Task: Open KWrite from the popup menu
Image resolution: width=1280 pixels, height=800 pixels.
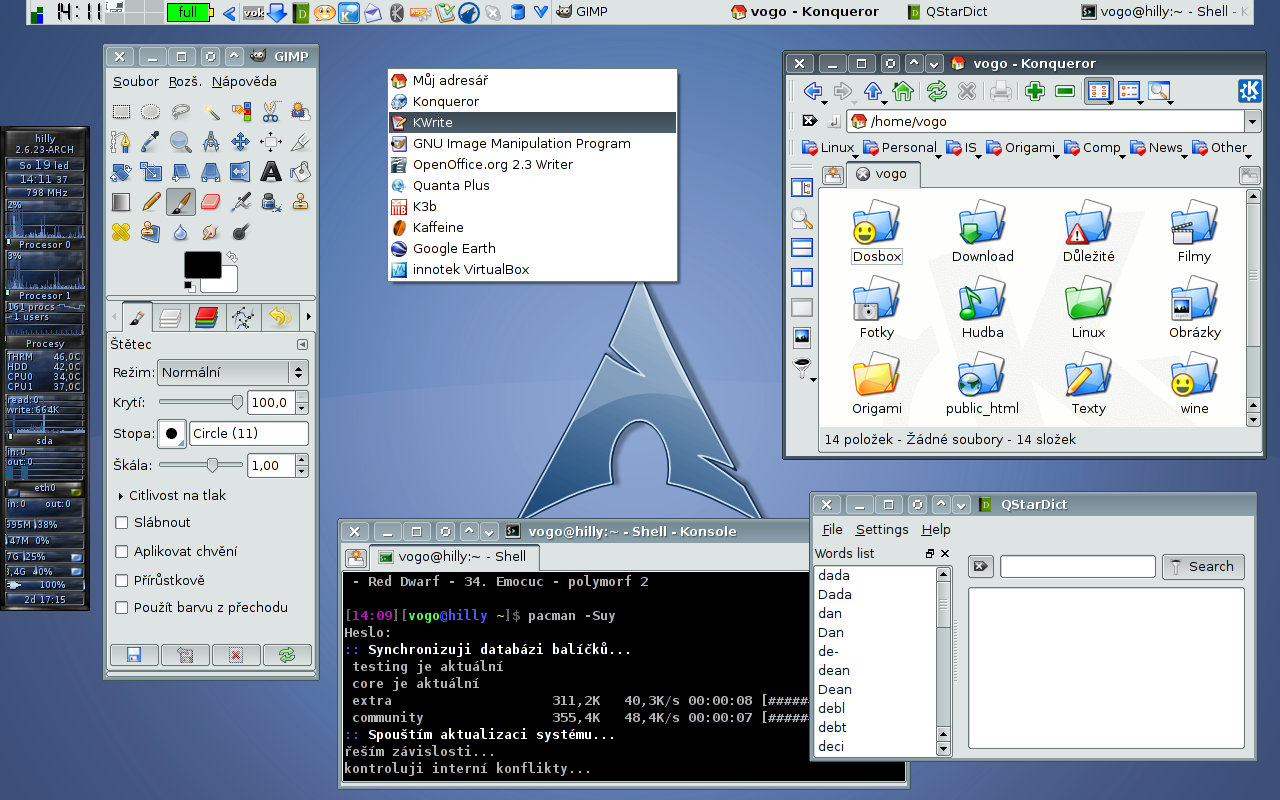Action: (x=433, y=123)
